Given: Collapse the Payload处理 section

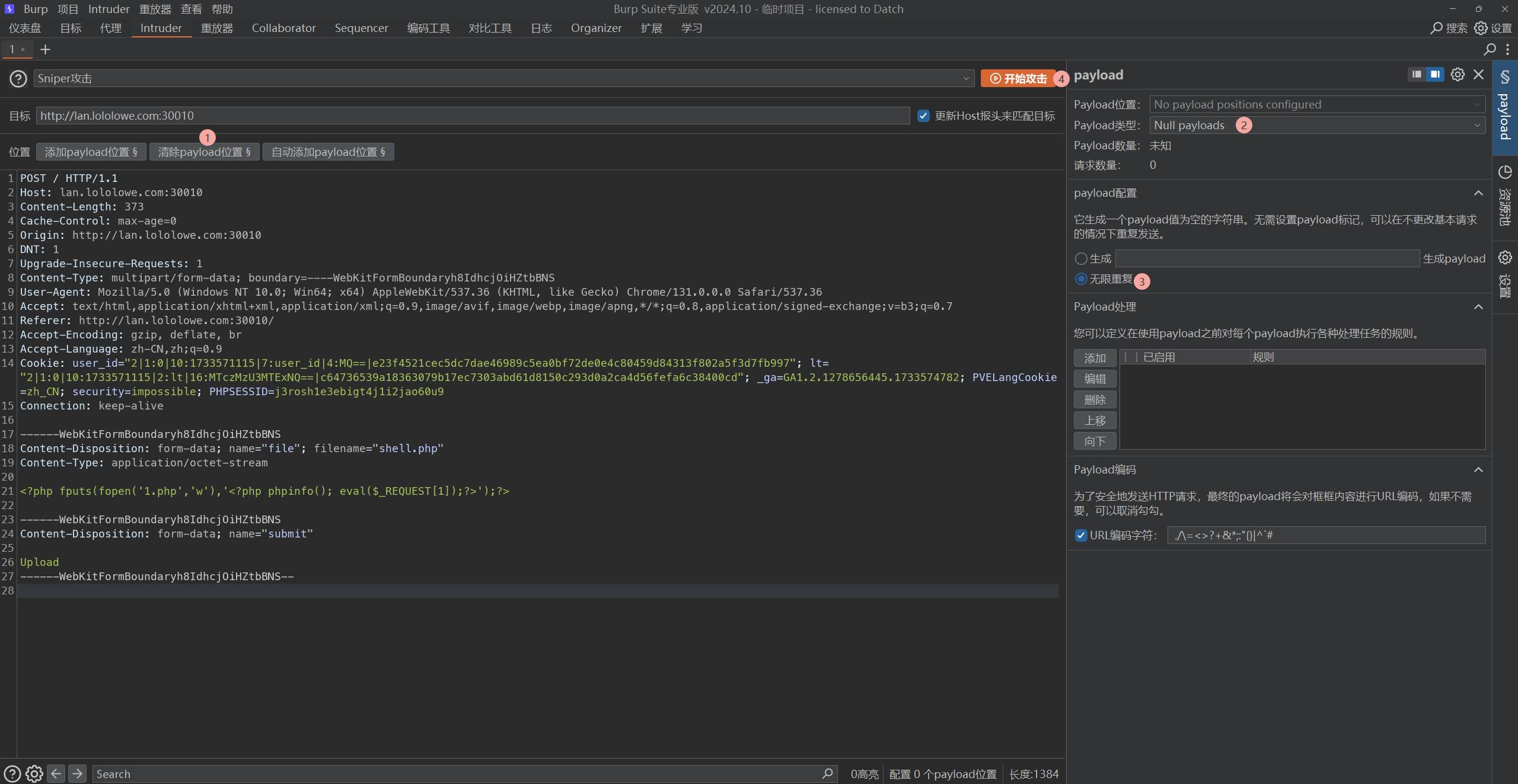Looking at the screenshot, I should click(1478, 307).
